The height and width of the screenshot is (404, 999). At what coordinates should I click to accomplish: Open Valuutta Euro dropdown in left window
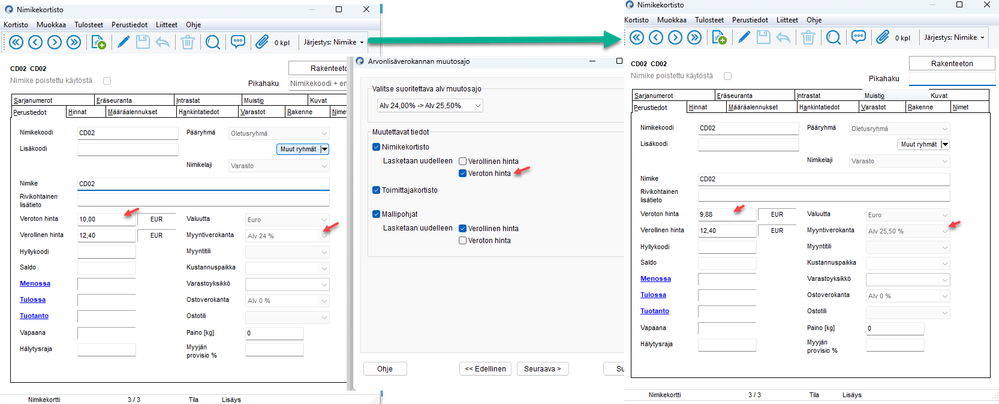pos(287,219)
